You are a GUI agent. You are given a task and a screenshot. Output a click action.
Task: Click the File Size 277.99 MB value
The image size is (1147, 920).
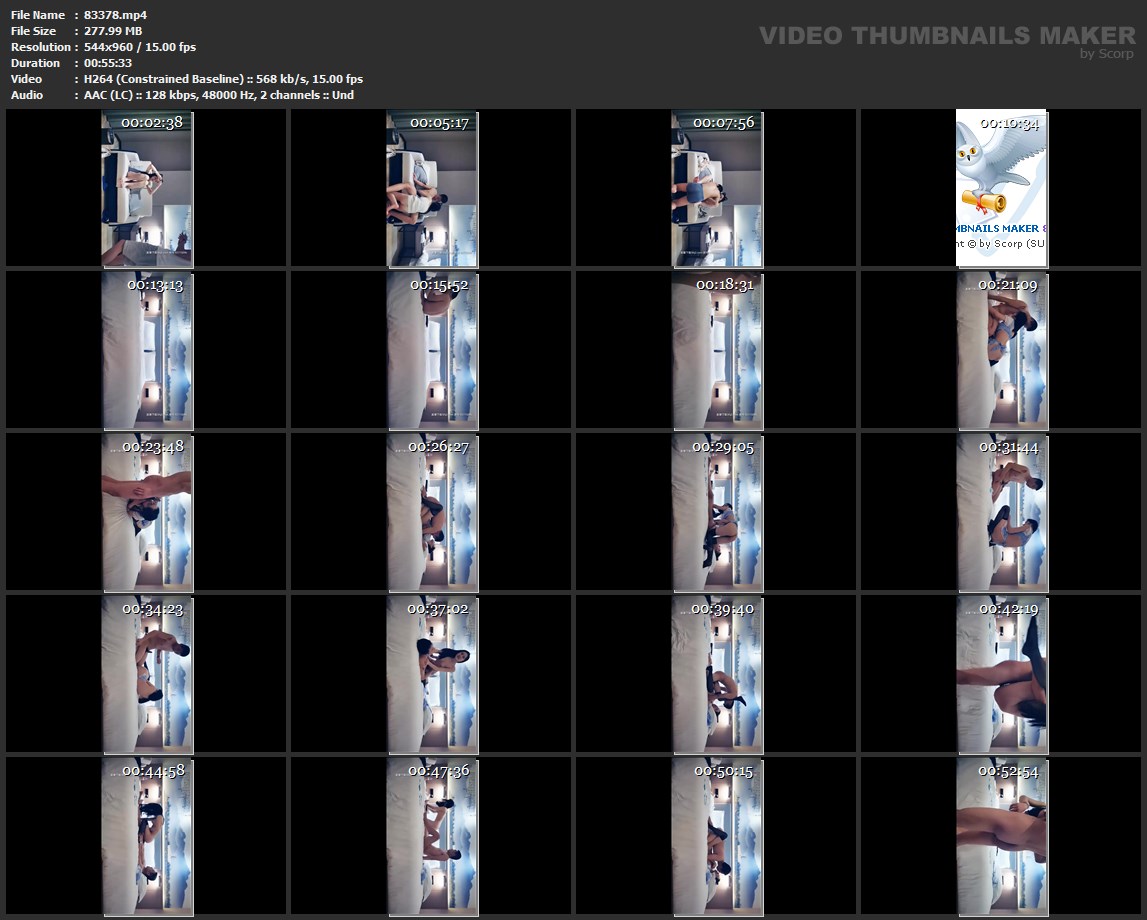click(113, 31)
